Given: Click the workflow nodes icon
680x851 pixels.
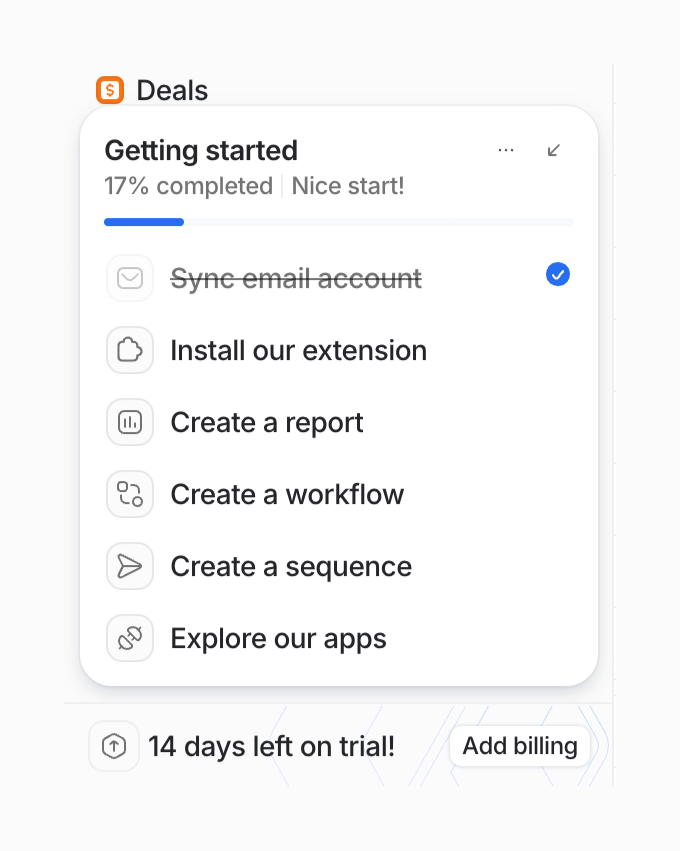Looking at the screenshot, I should [130, 494].
